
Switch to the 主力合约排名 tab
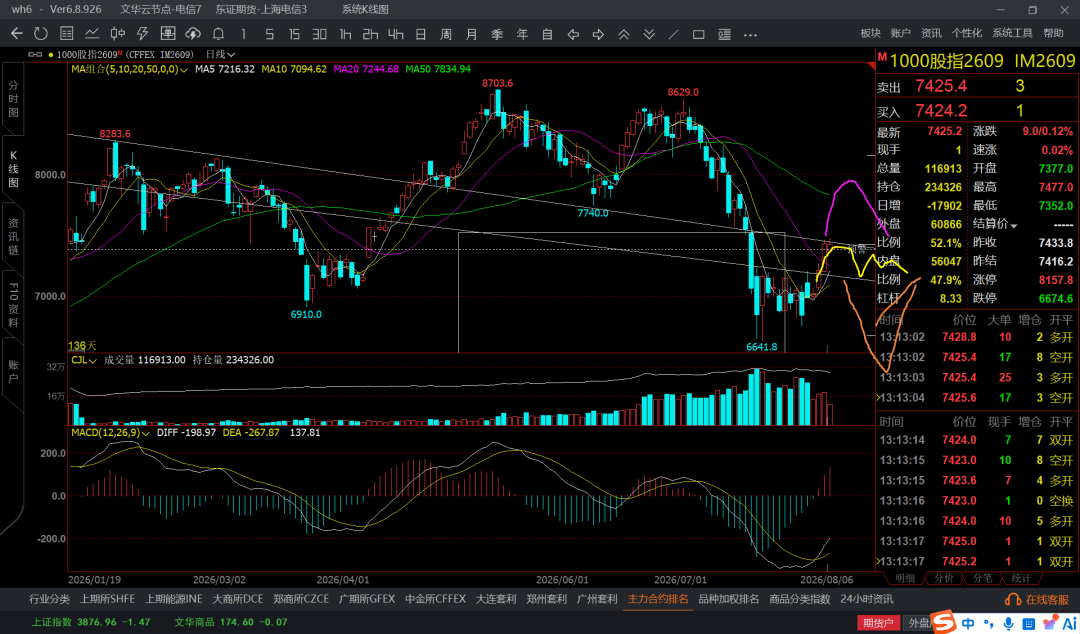pyautogui.click(x=658, y=599)
